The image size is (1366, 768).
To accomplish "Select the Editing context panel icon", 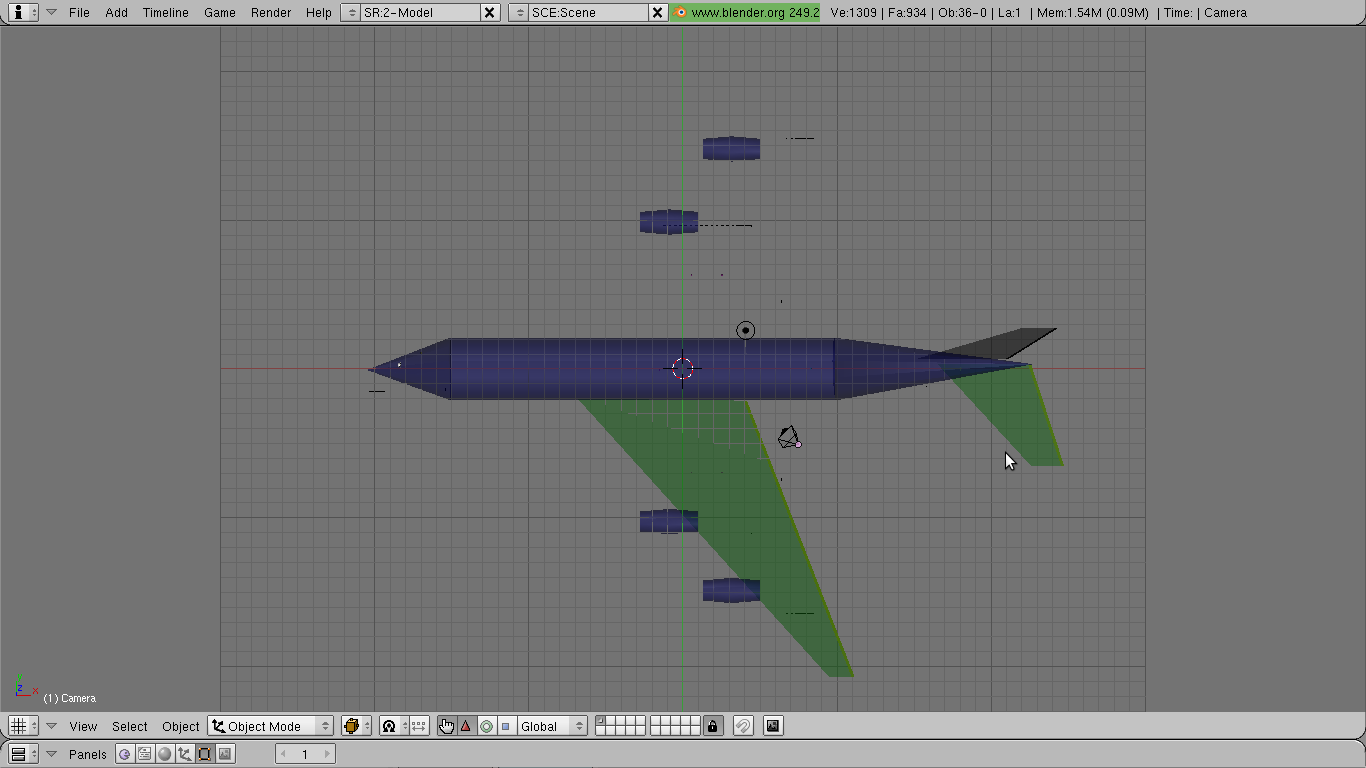I will tap(204, 754).
